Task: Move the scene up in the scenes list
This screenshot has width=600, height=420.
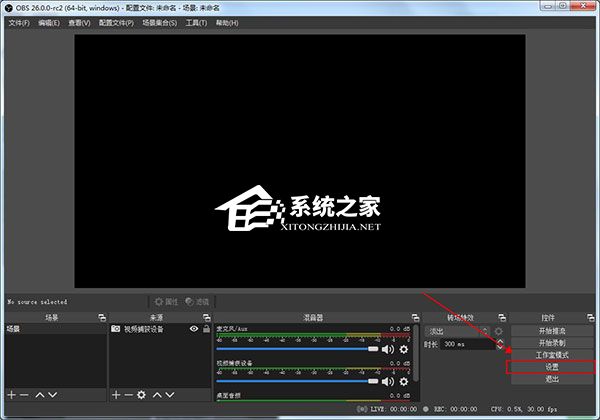Action: 40,395
